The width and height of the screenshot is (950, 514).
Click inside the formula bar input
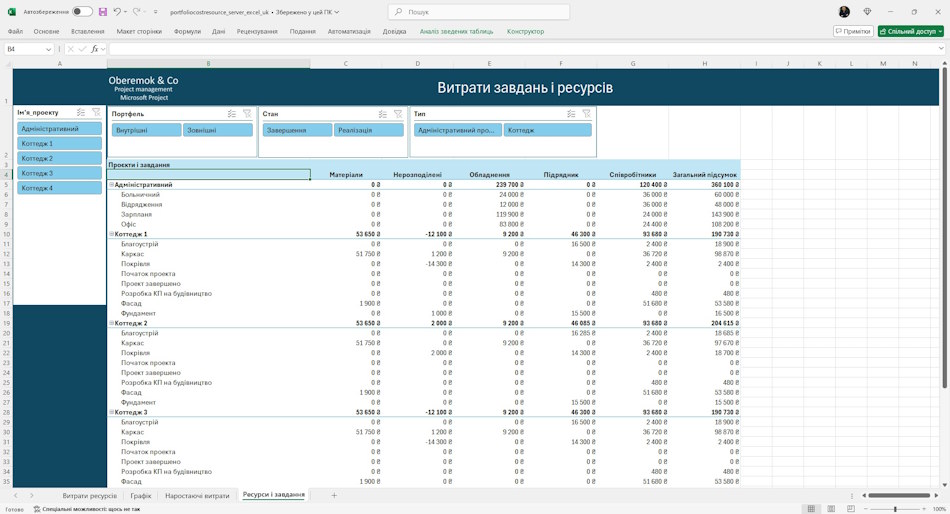(522, 49)
